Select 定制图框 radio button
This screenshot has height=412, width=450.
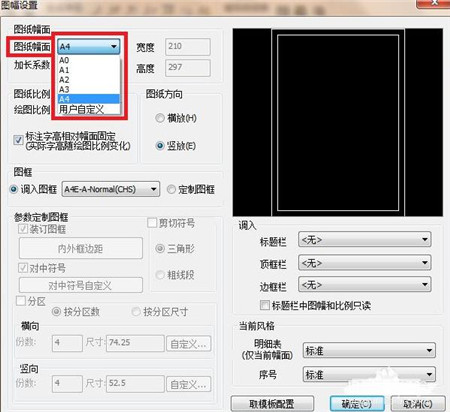[171, 189]
